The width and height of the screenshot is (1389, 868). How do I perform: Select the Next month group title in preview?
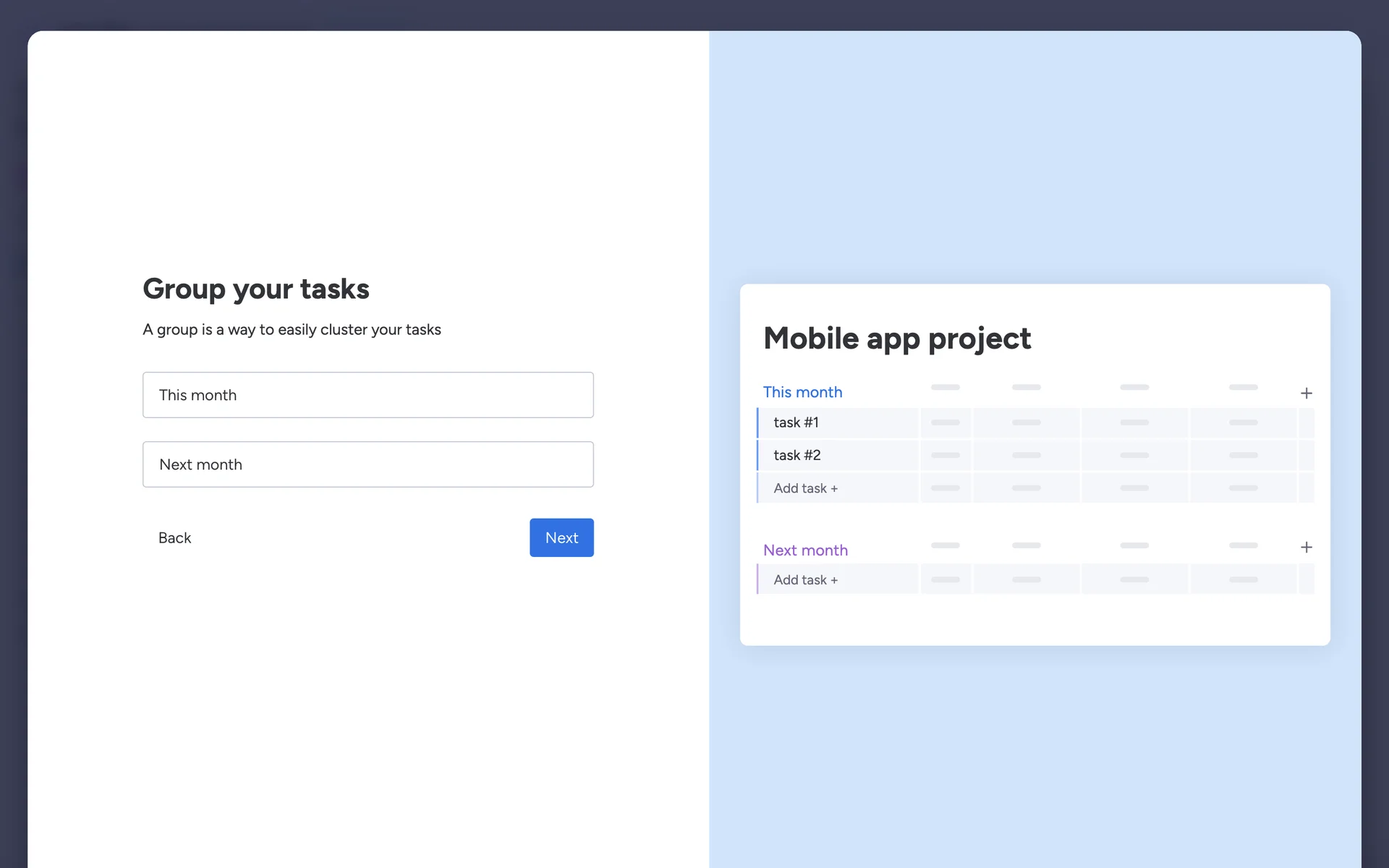click(805, 550)
